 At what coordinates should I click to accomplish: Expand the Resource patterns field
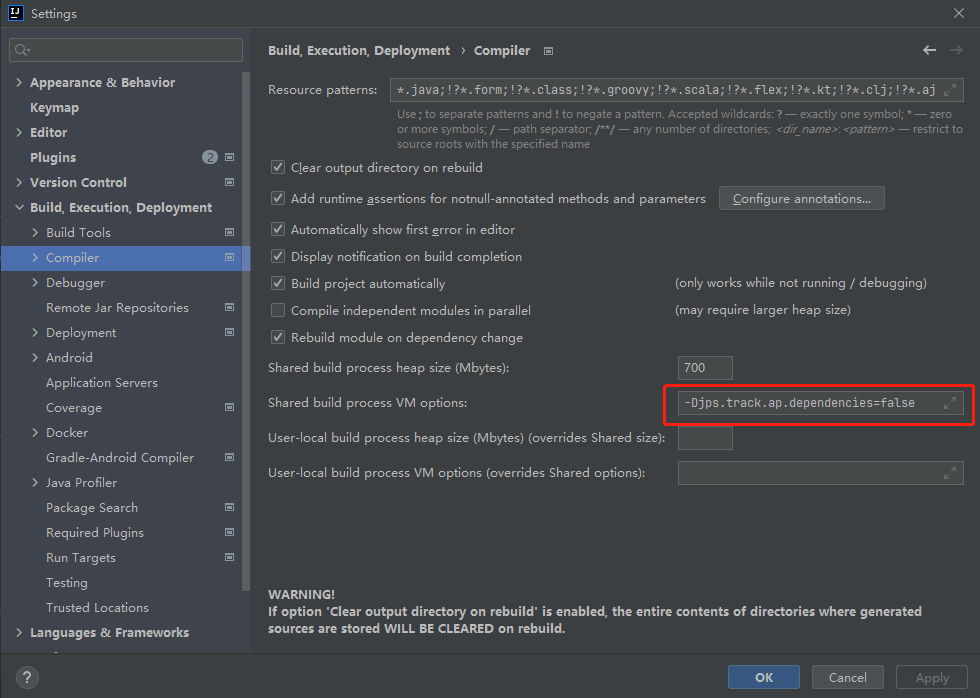[x=950, y=90]
